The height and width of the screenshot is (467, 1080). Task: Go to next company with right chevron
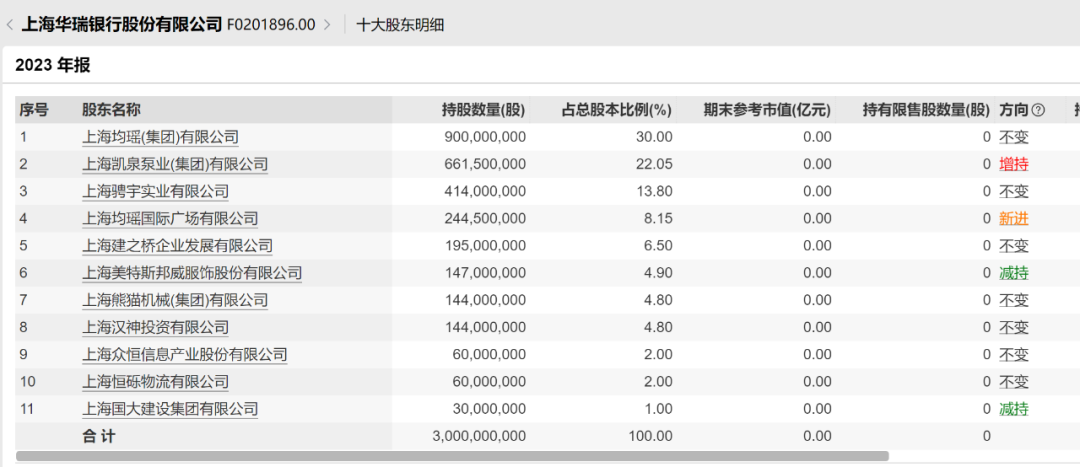326,25
